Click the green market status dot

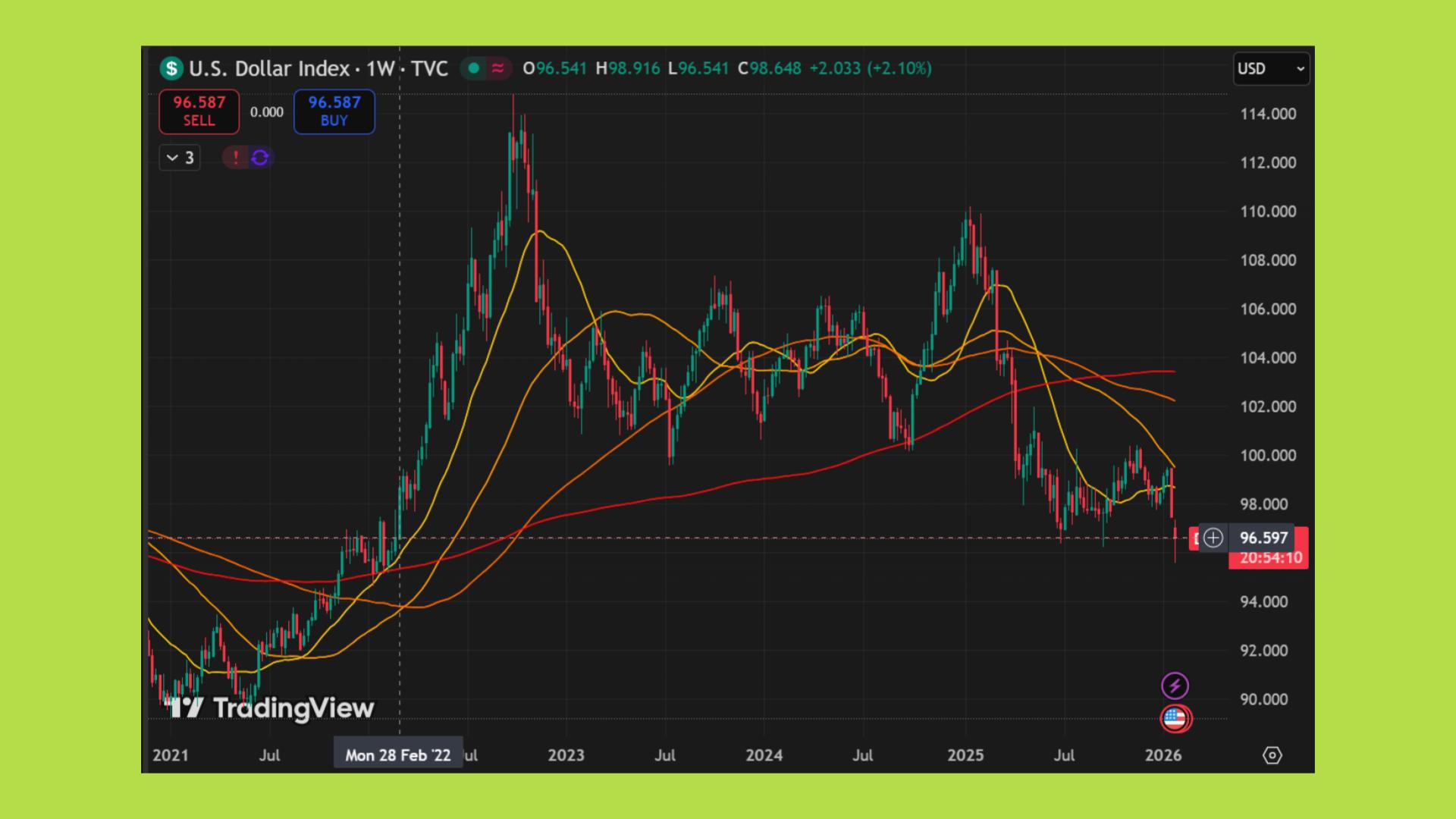pos(474,68)
